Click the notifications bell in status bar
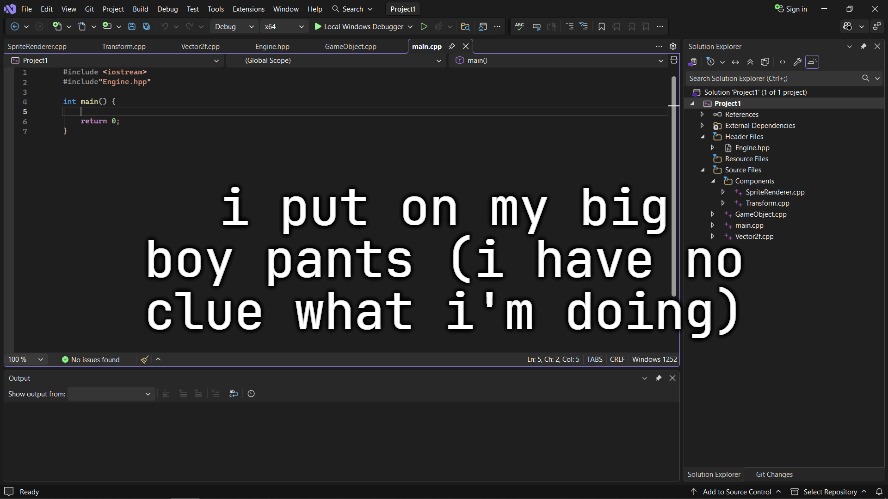Viewport: 888px width, 499px height. click(x=879, y=492)
